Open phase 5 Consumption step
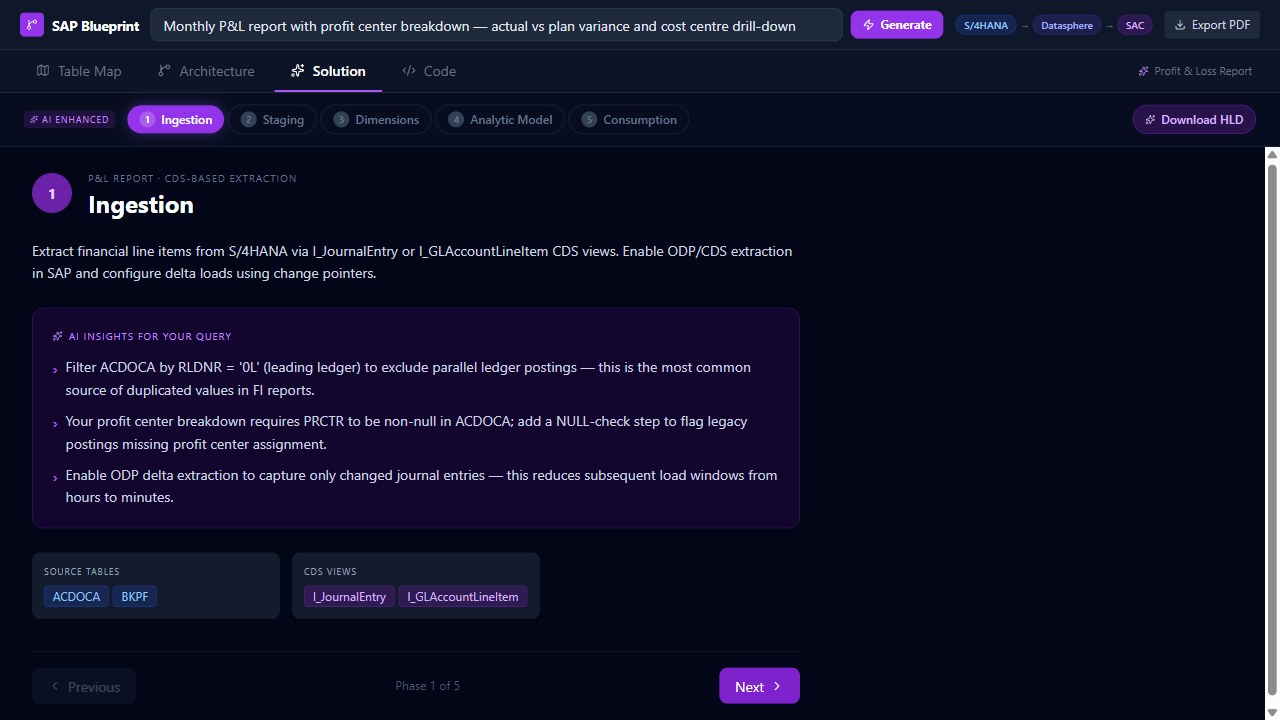 (629, 120)
